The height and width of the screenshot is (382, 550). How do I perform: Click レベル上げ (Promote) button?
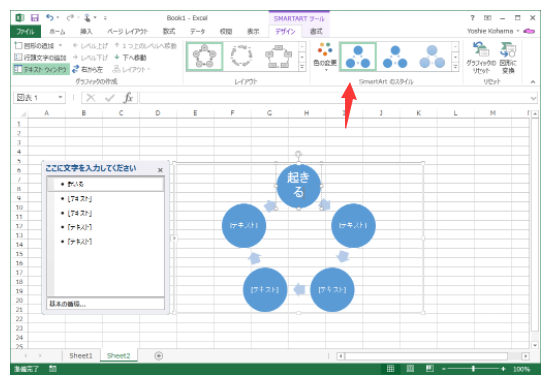coord(90,46)
